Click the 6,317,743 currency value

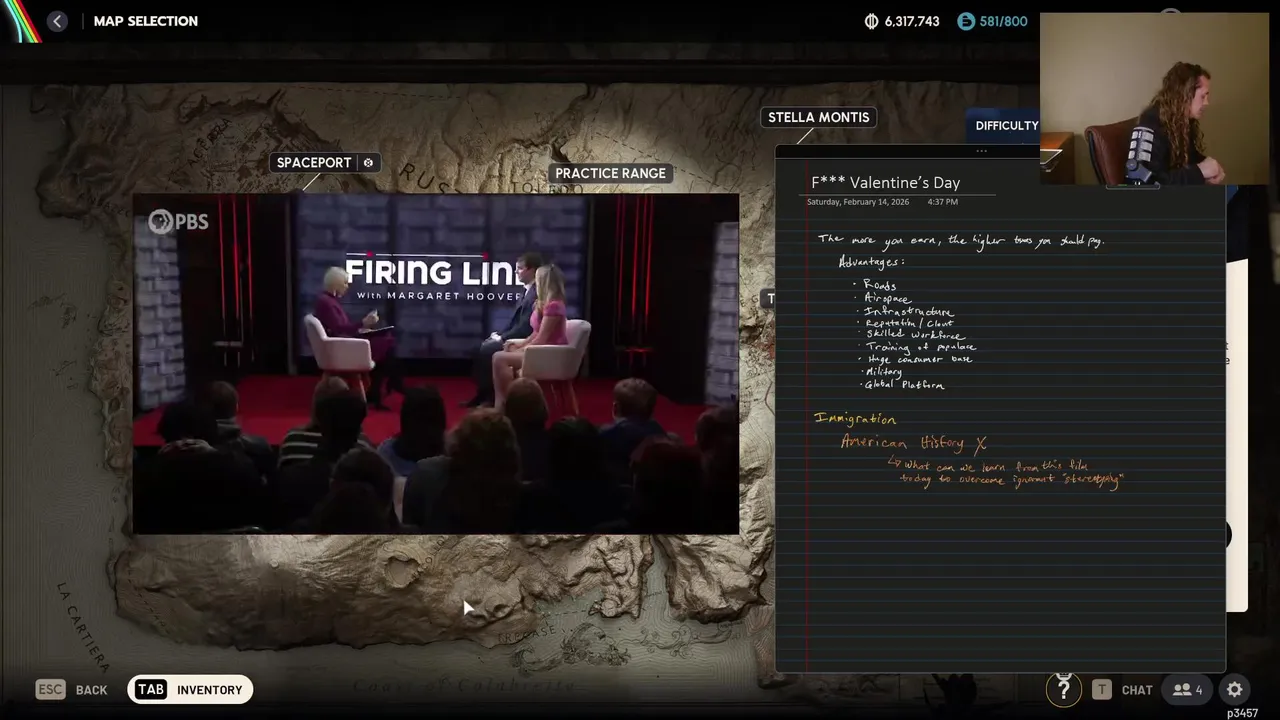pyautogui.click(x=912, y=21)
